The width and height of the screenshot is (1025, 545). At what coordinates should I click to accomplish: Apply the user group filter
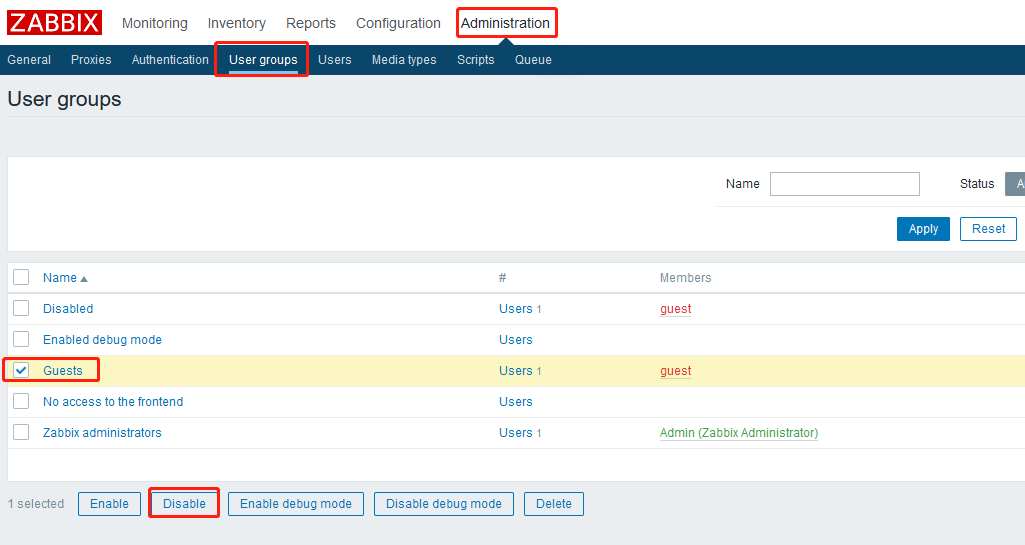click(x=923, y=229)
